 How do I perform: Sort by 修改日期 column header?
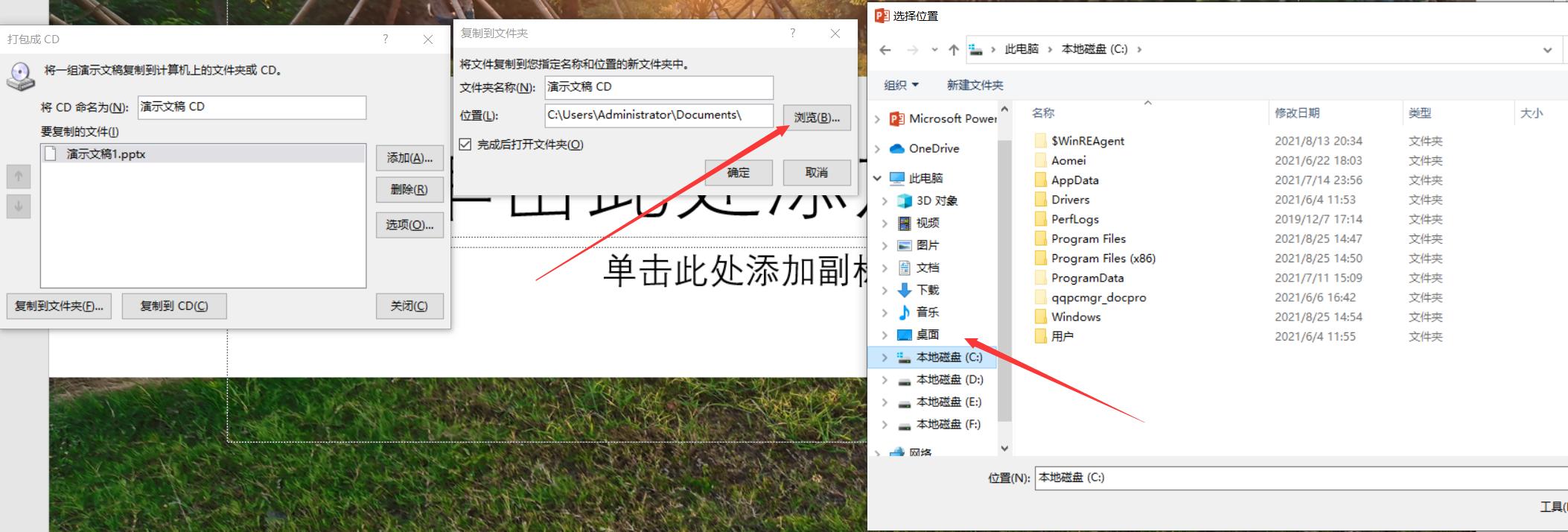pos(1297,113)
